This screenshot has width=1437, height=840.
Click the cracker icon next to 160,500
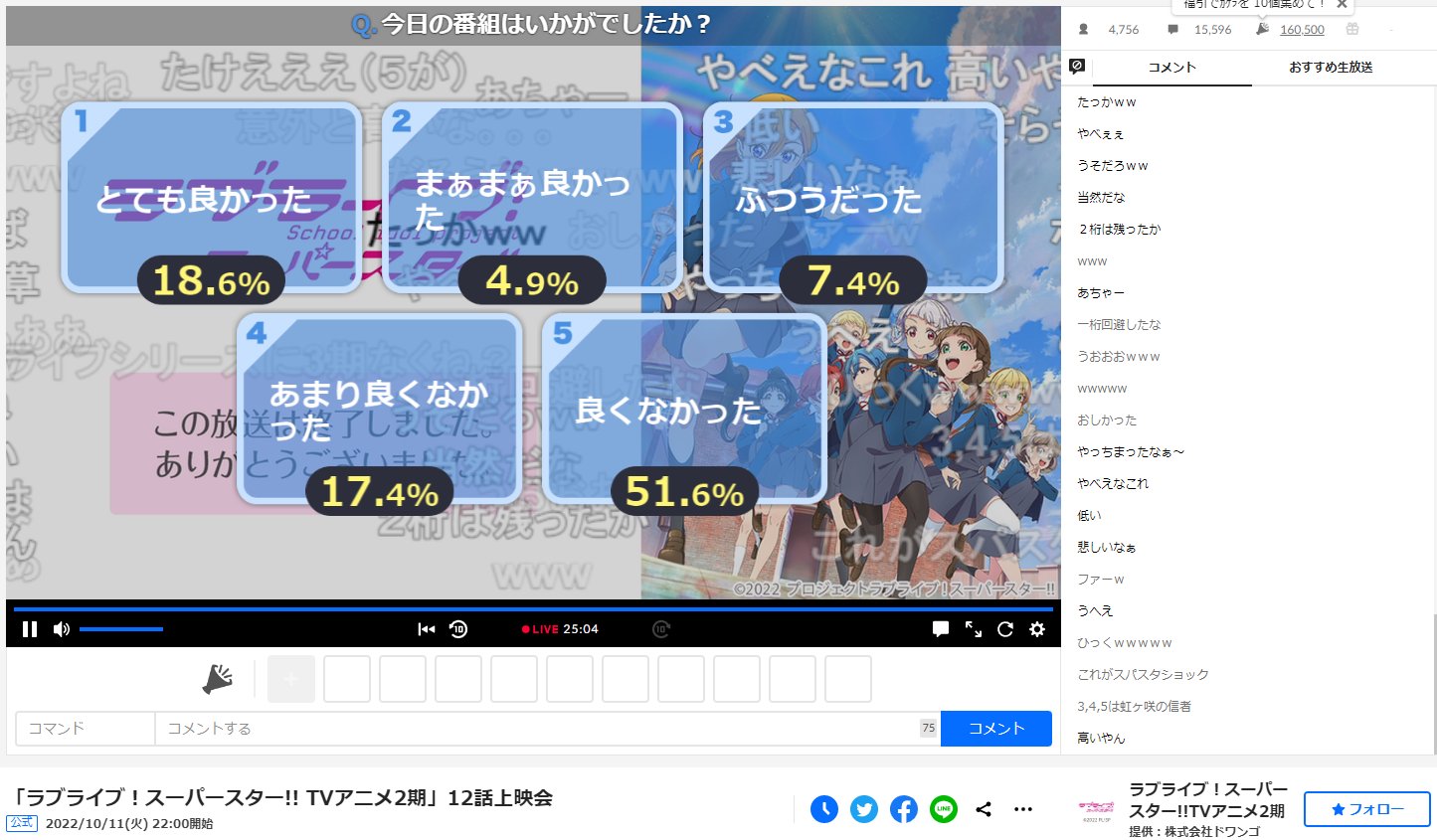pyautogui.click(x=1262, y=30)
